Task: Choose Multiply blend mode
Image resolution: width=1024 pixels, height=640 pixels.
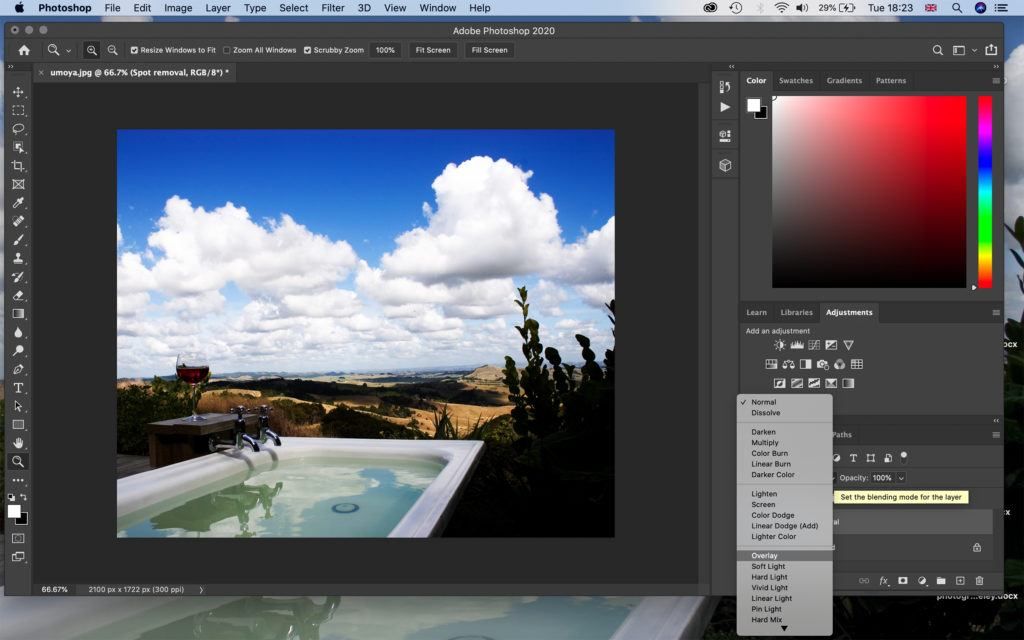Action: (x=785, y=443)
